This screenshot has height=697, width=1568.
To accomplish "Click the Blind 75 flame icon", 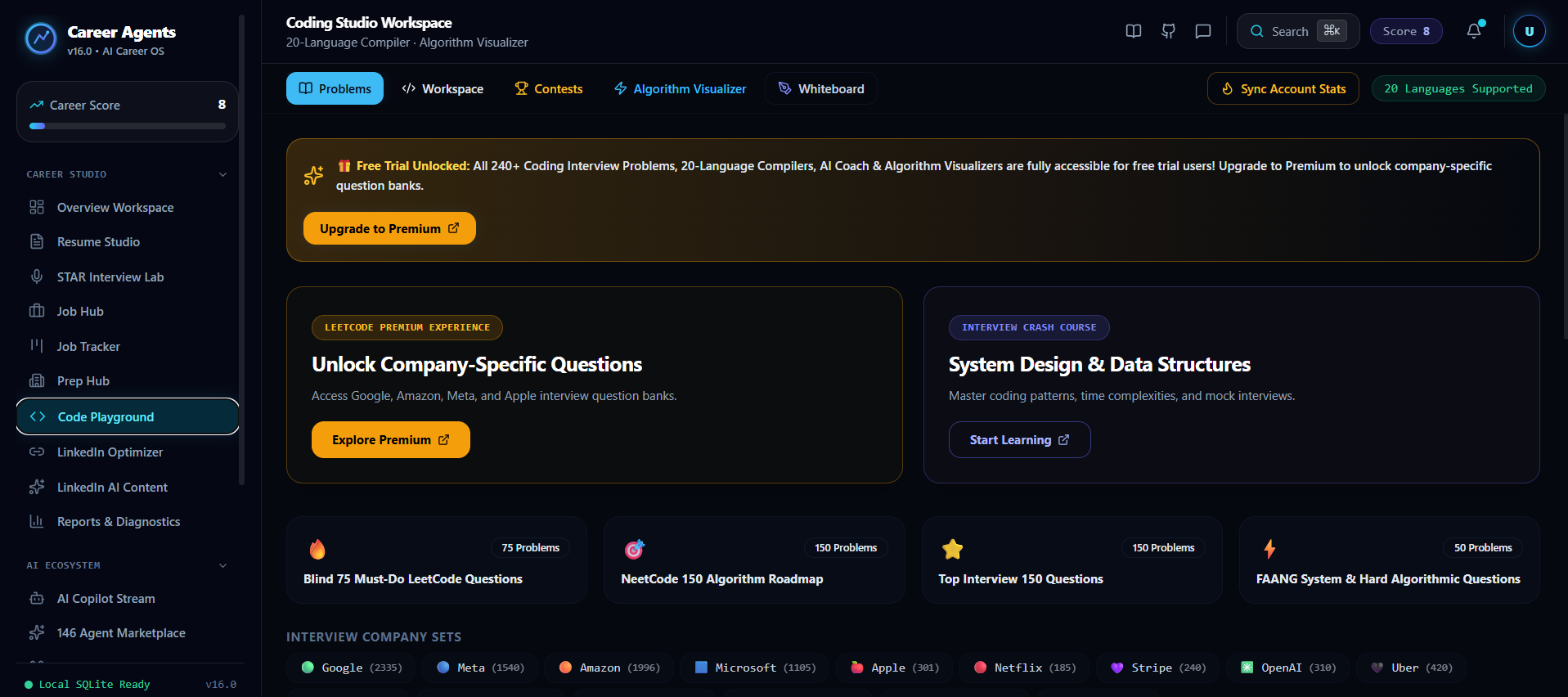I will [x=317, y=548].
